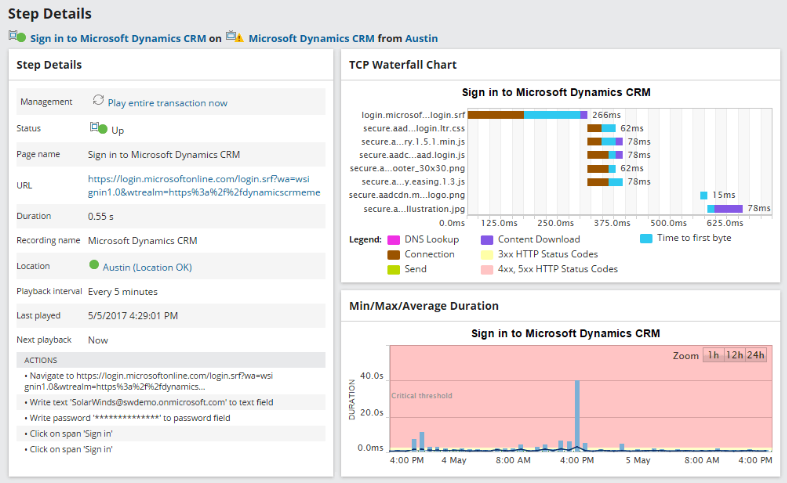Click the warning transaction icon before Microsoft Dynamics CRM
This screenshot has height=483, width=787.
coord(234,37)
